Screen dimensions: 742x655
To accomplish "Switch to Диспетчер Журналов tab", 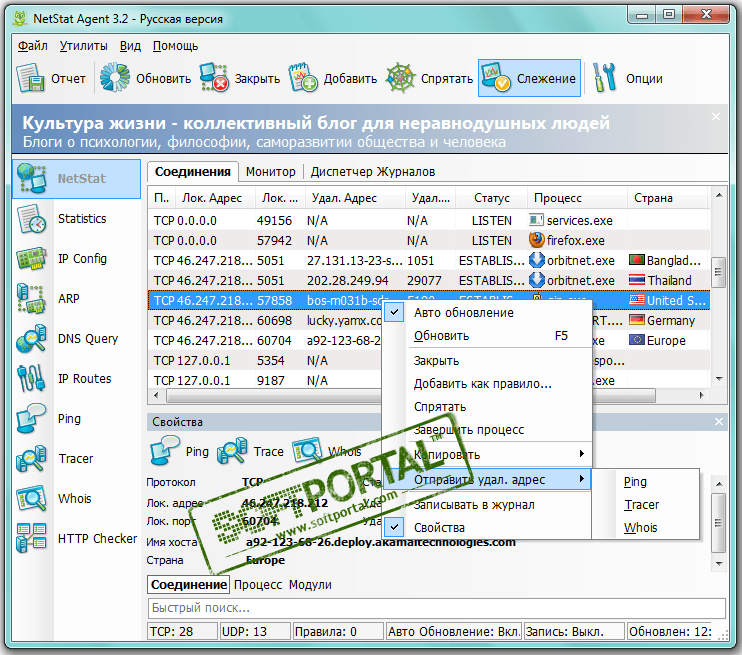I will [373, 172].
